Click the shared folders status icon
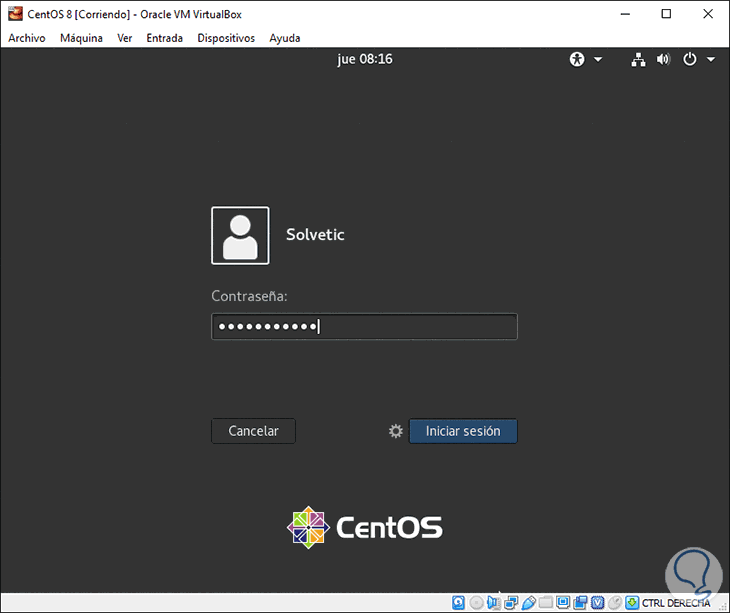 [546, 603]
